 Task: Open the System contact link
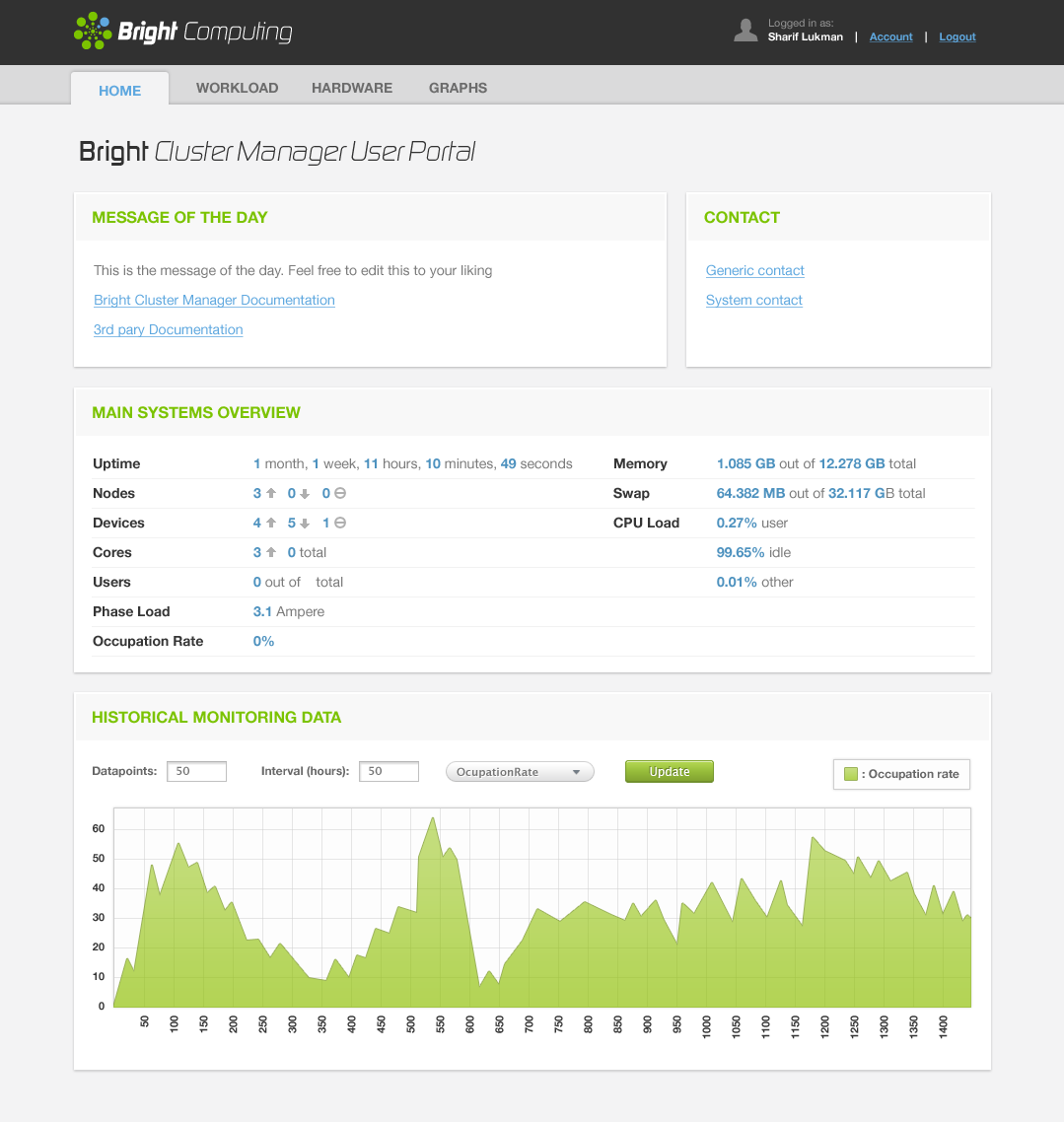pos(754,301)
